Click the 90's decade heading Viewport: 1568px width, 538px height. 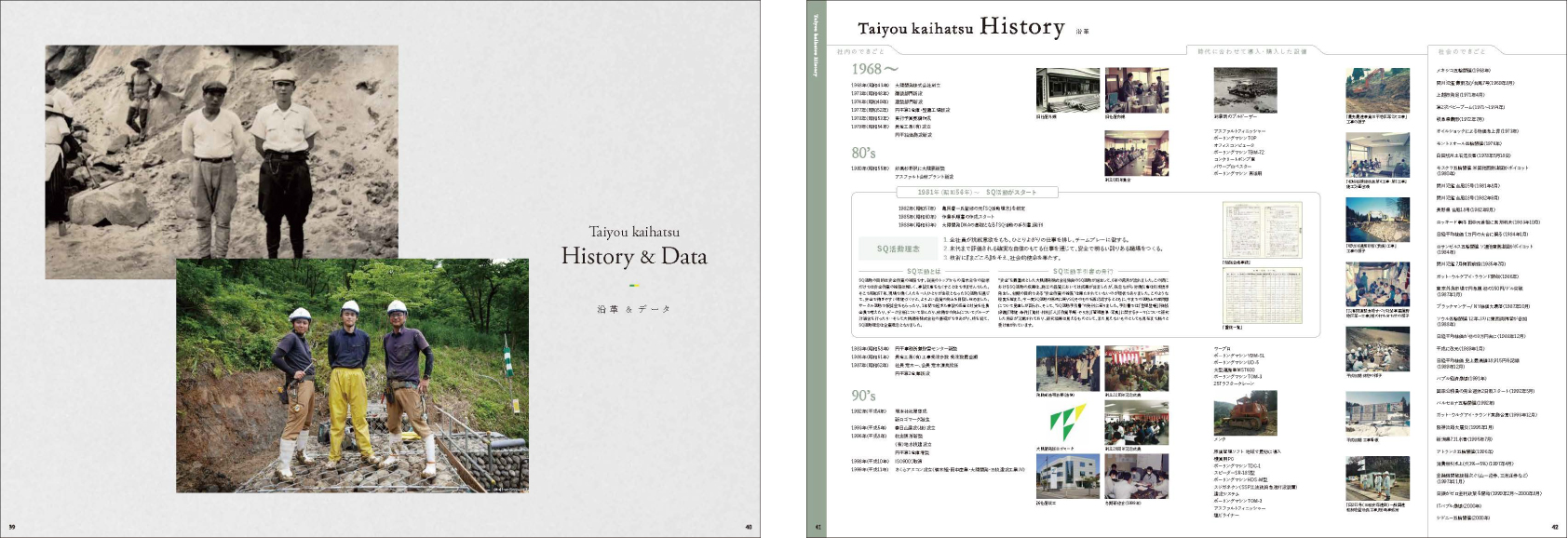click(863, 396)
